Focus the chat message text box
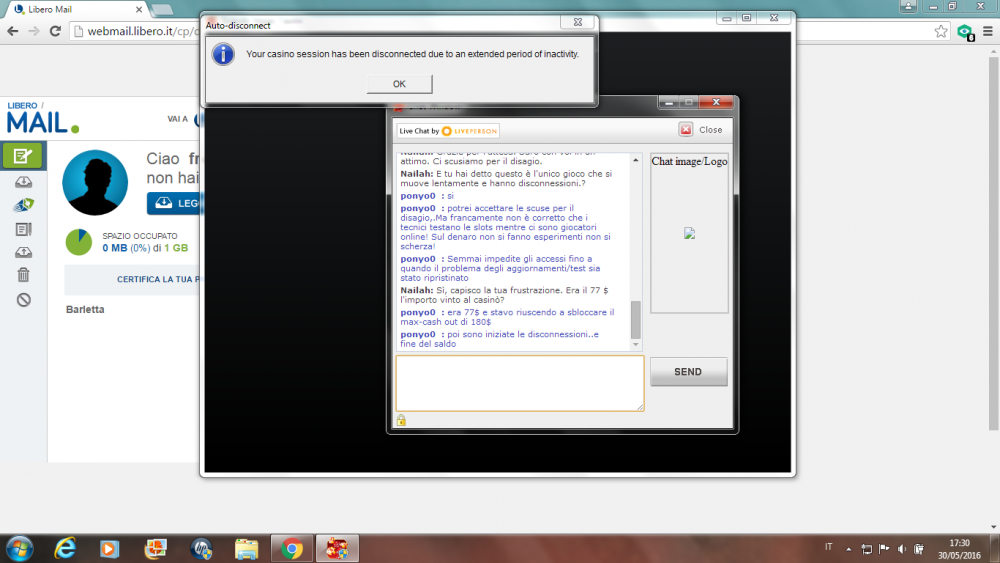The height and width of the screenshot is (563, 1000). click(x=519, y=383)
